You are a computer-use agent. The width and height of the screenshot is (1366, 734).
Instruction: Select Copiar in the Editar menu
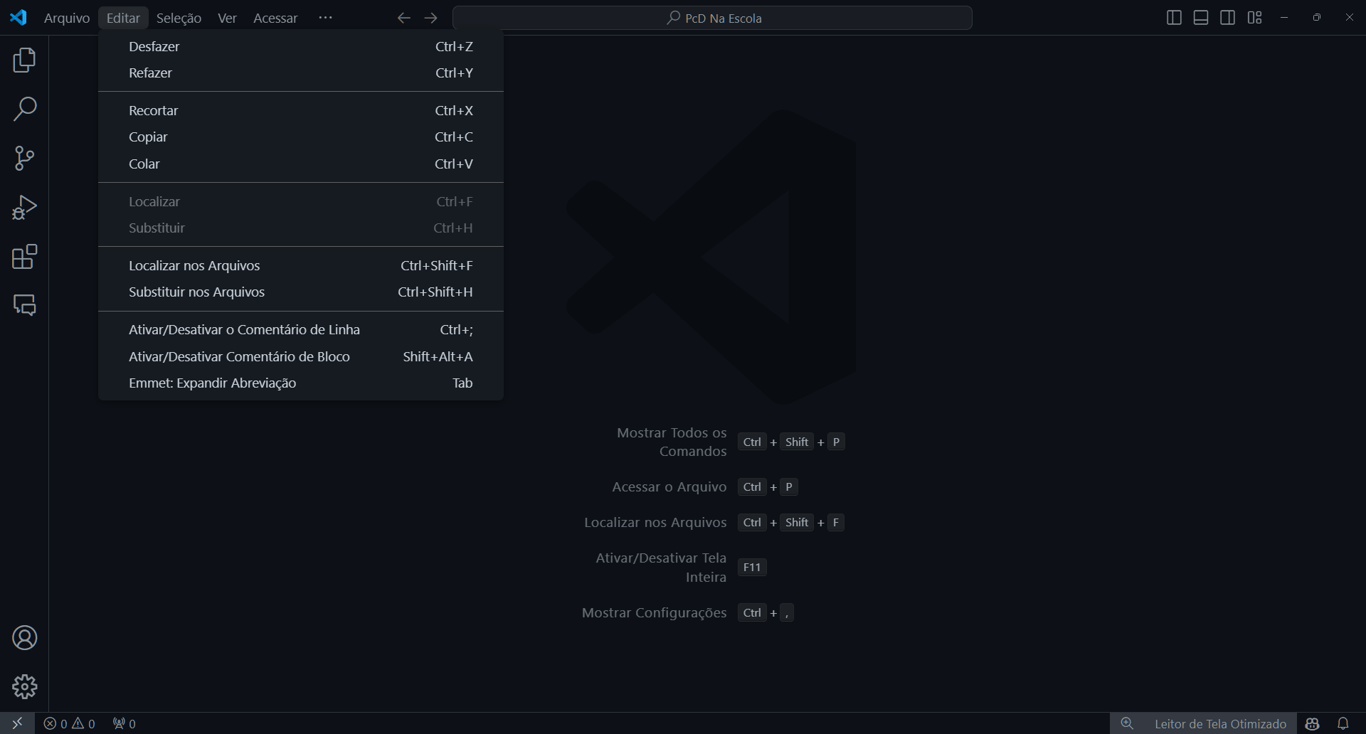pyautogui.click(x=301, y=137)
